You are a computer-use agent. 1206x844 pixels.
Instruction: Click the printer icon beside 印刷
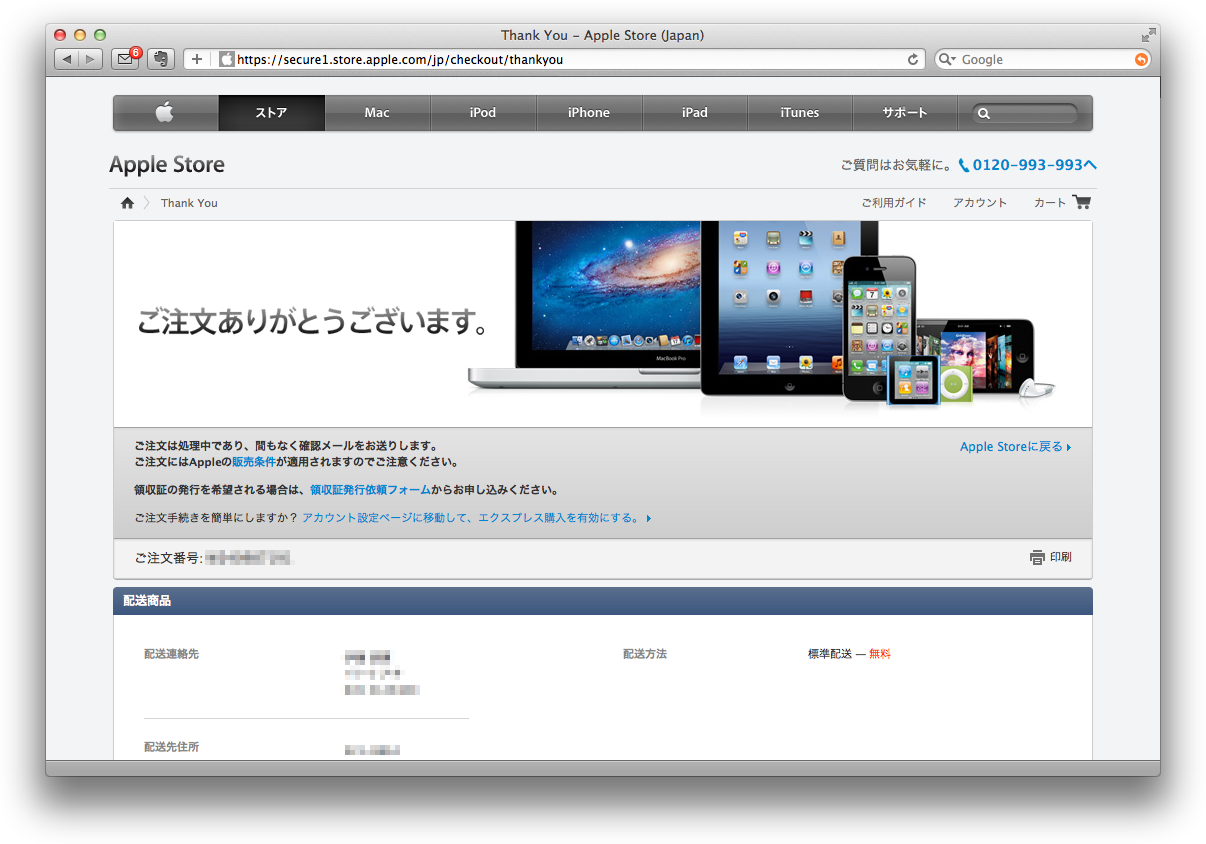pyautogui.click(x=1037, y=558)
